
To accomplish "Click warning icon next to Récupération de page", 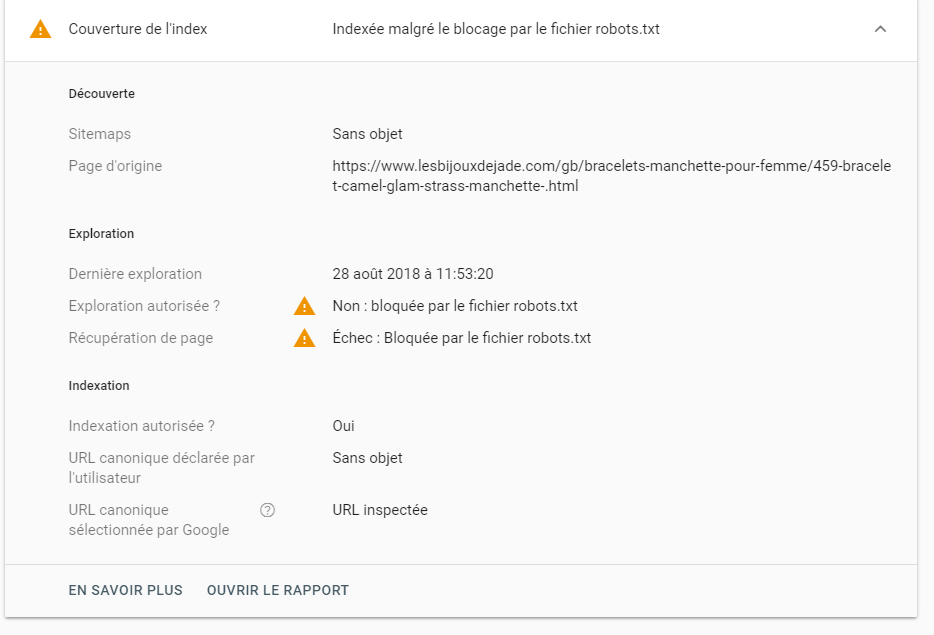I will point(304,338).
